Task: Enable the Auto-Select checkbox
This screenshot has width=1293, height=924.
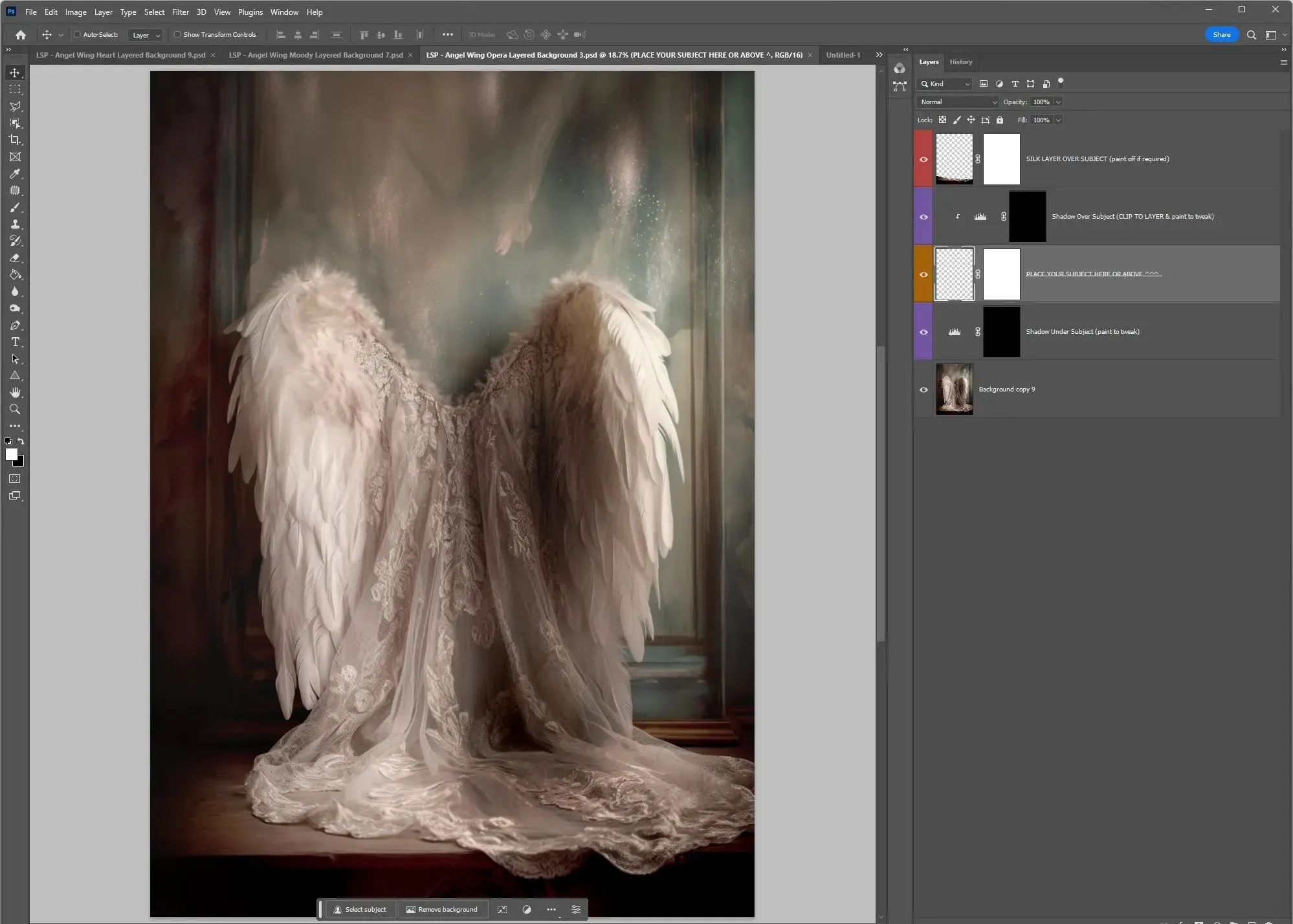Action: tap(77, 35)
